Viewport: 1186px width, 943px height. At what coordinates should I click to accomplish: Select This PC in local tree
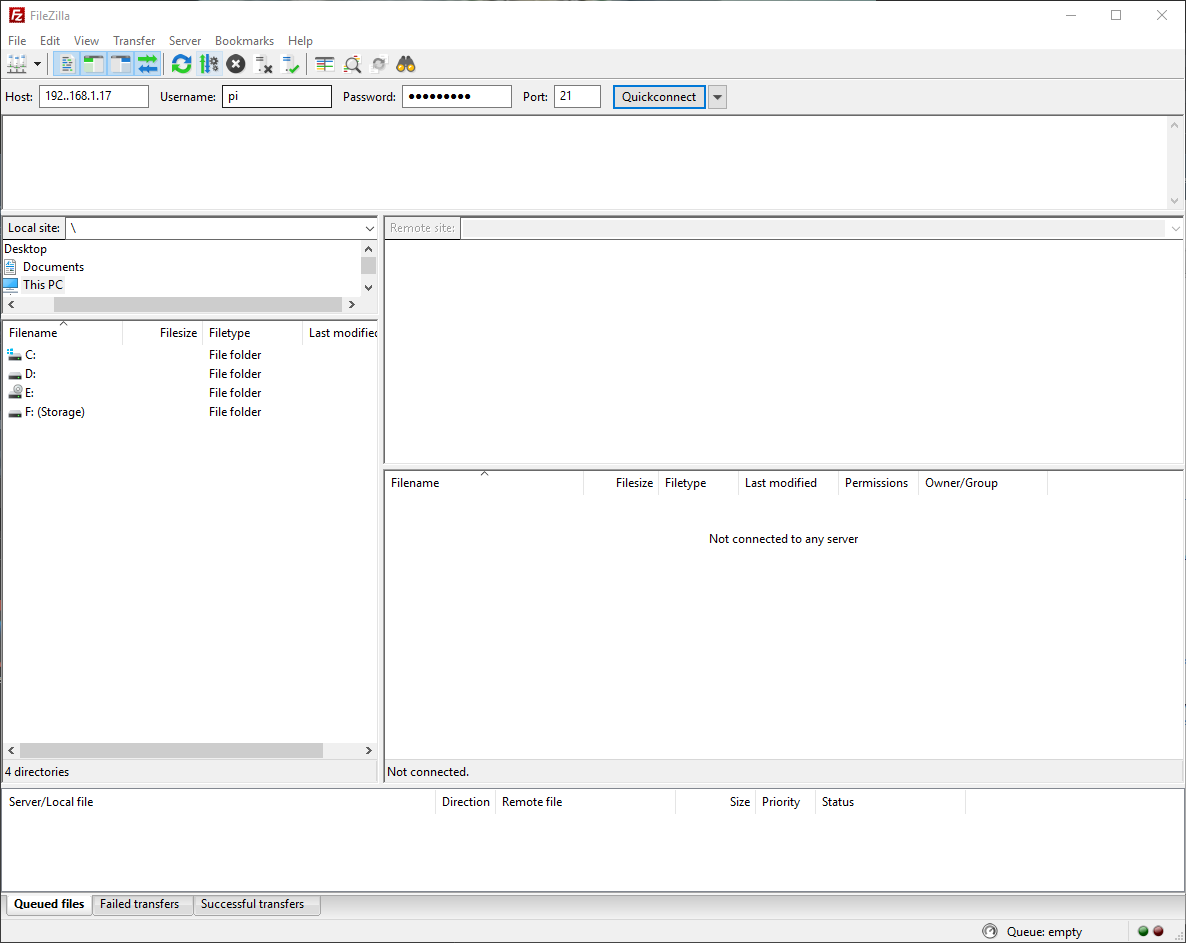click(x=42, y=285)
